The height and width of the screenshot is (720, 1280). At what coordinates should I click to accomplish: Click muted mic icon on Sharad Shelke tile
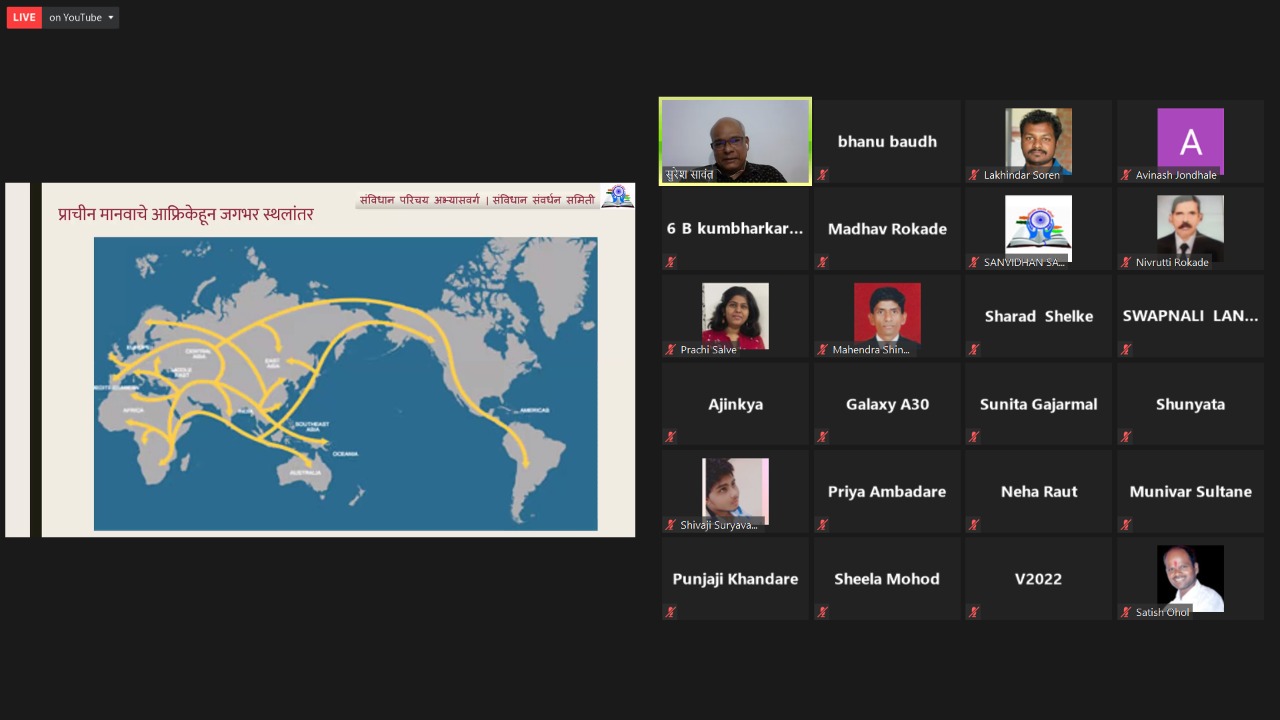click(974, 350)
